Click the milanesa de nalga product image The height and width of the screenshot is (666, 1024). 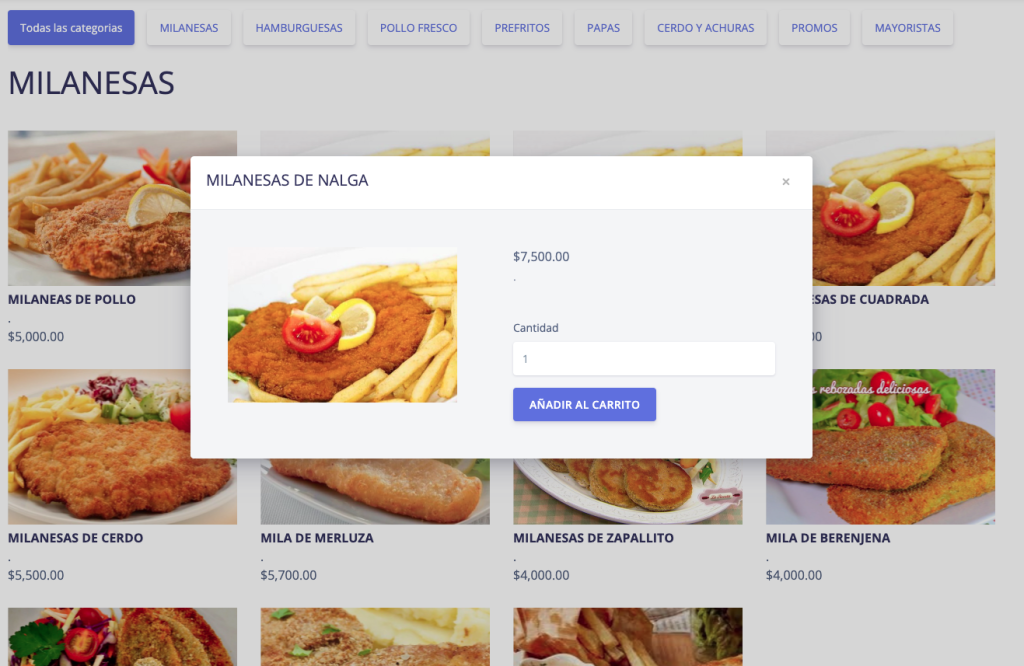pos(342,325)
